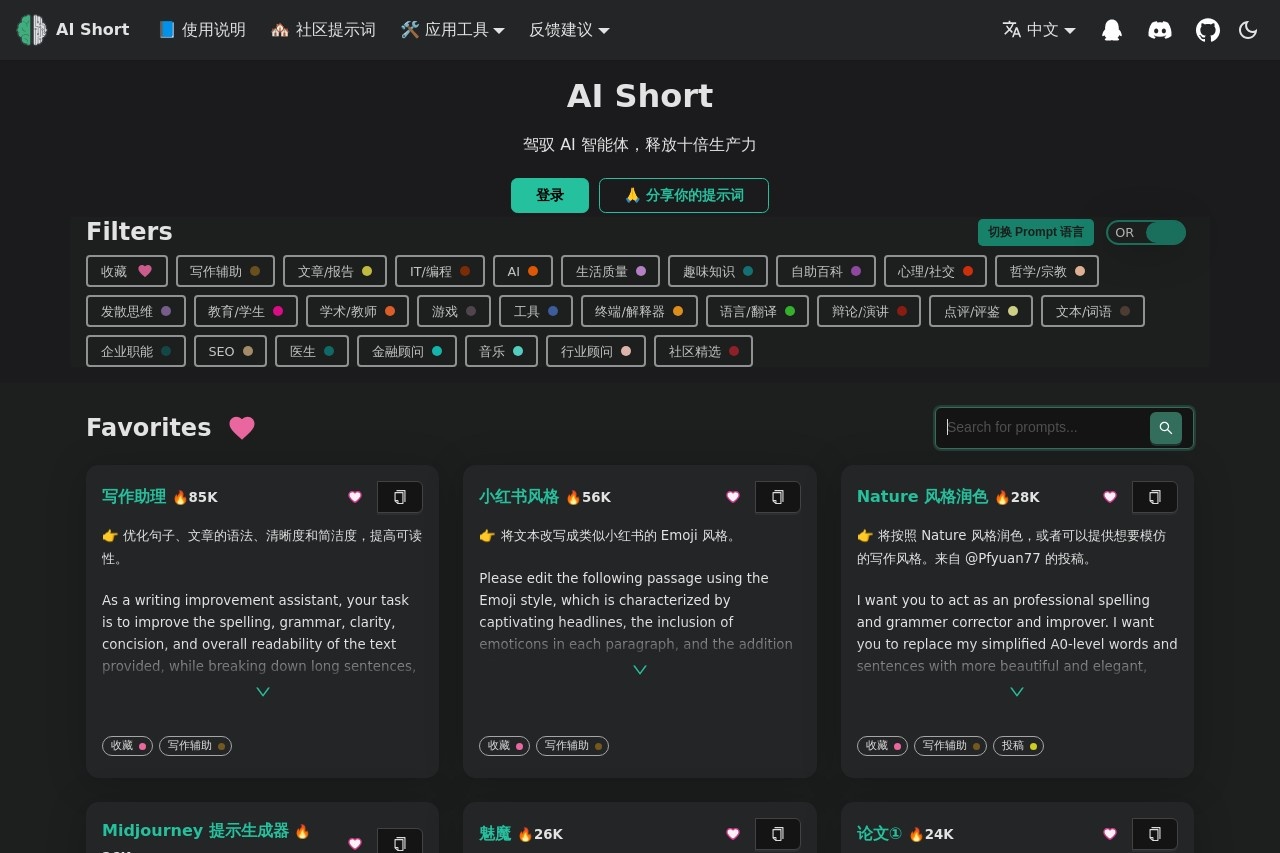
Task: Go to AI Short home title
Action: tap(92, 30)
